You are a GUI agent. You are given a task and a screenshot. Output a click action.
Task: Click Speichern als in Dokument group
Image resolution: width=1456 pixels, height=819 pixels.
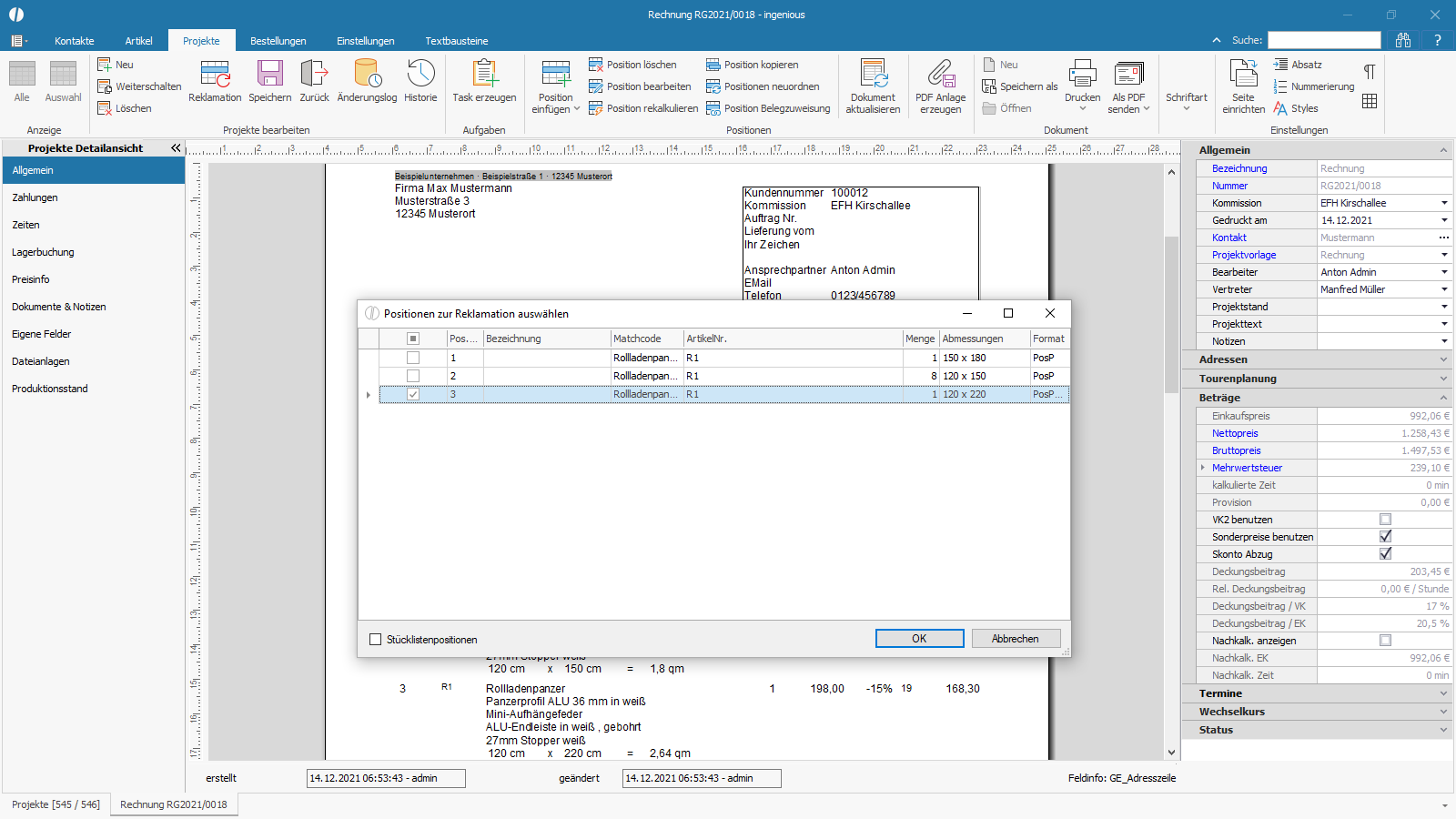pyautogui.click(x=1020, y=86)
